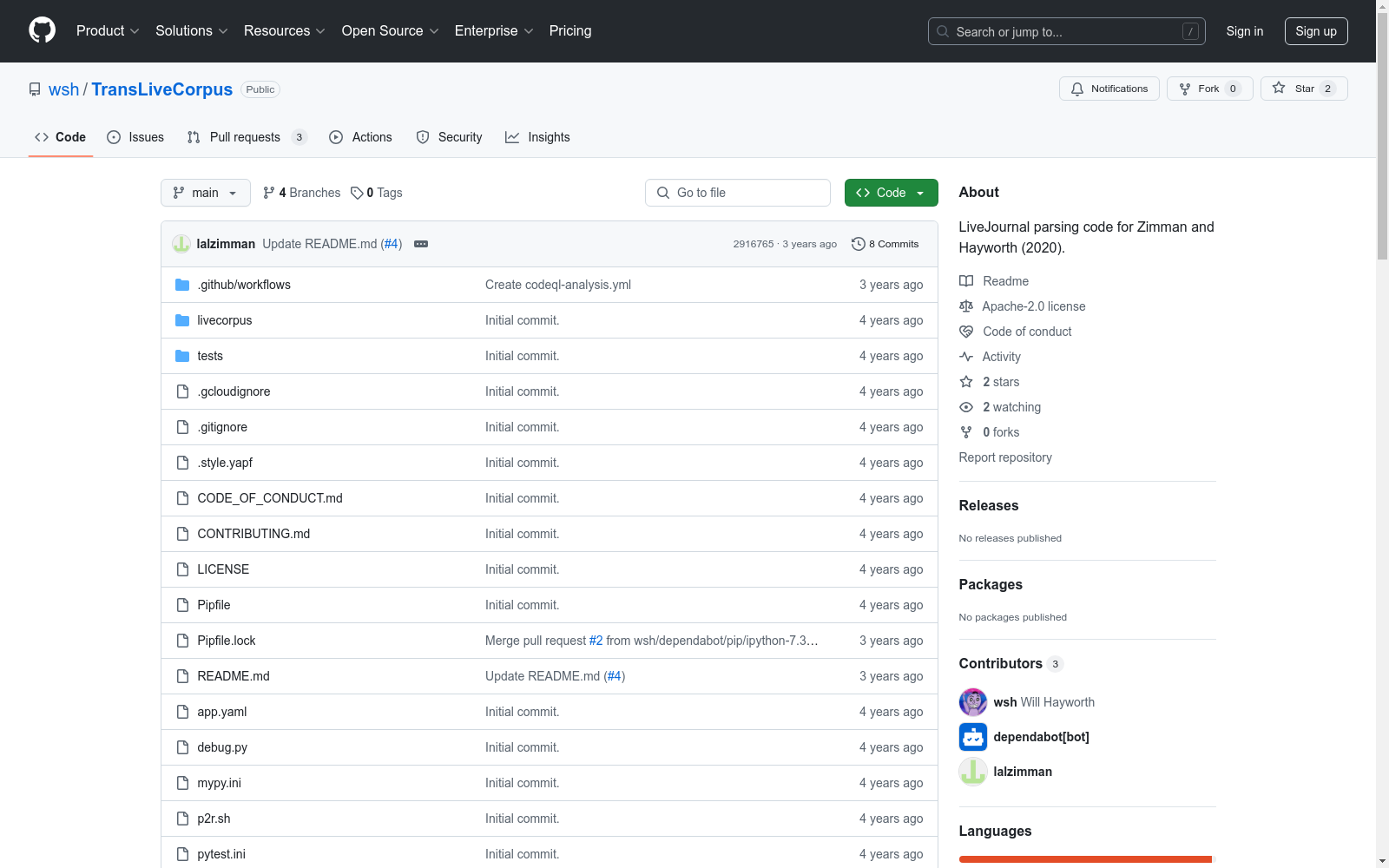The width and height of the screenshot is (1389, 868).
Task: Click the Code of conduct heart icon
Action: [966, 332]
